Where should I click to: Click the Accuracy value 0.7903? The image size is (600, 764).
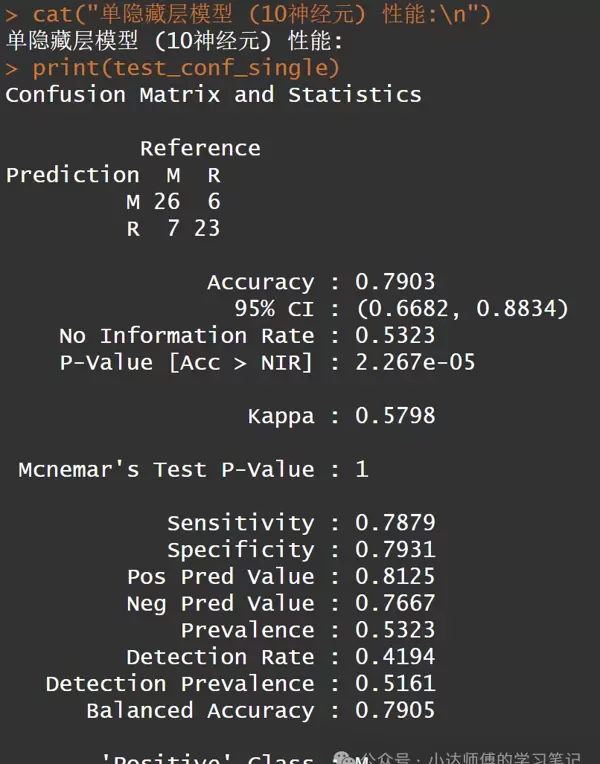click(395, 282)
